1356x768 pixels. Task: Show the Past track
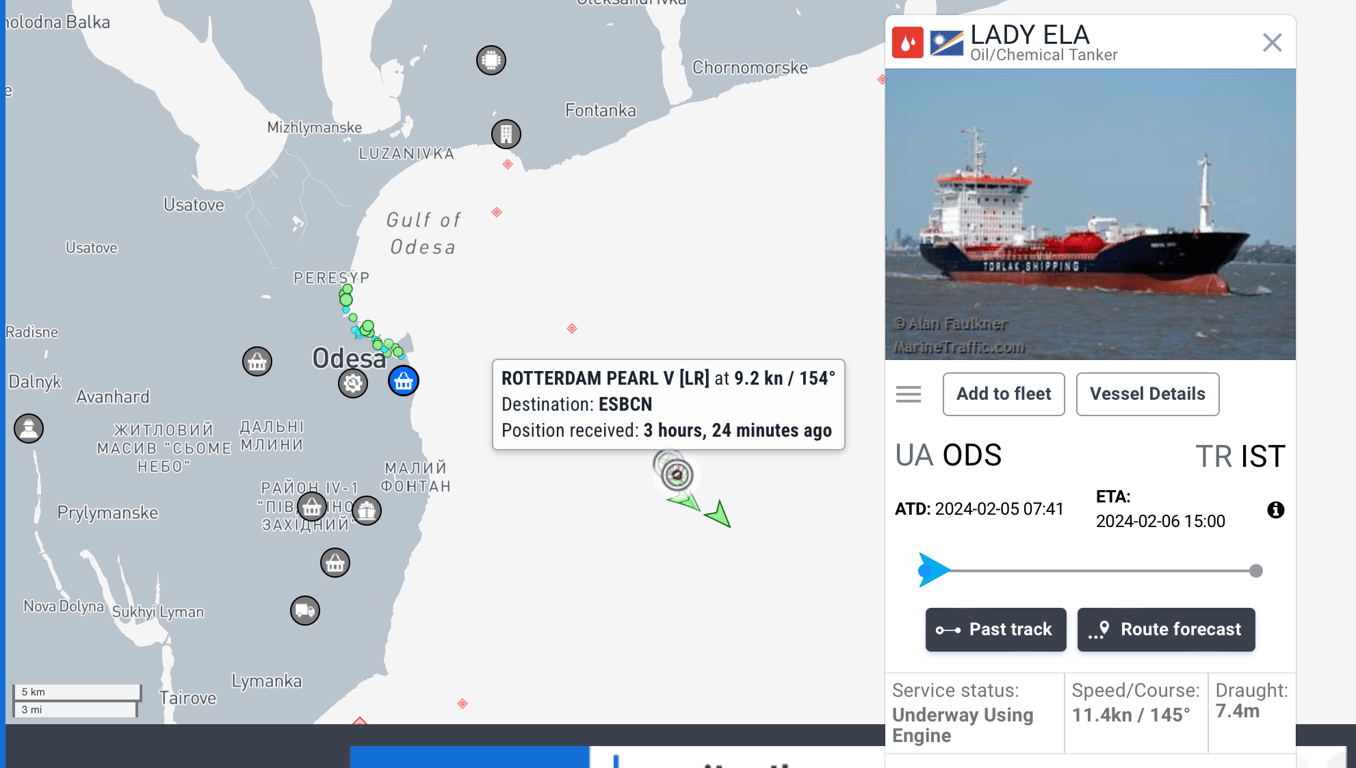pyautogui.click(x=995, y=630)
